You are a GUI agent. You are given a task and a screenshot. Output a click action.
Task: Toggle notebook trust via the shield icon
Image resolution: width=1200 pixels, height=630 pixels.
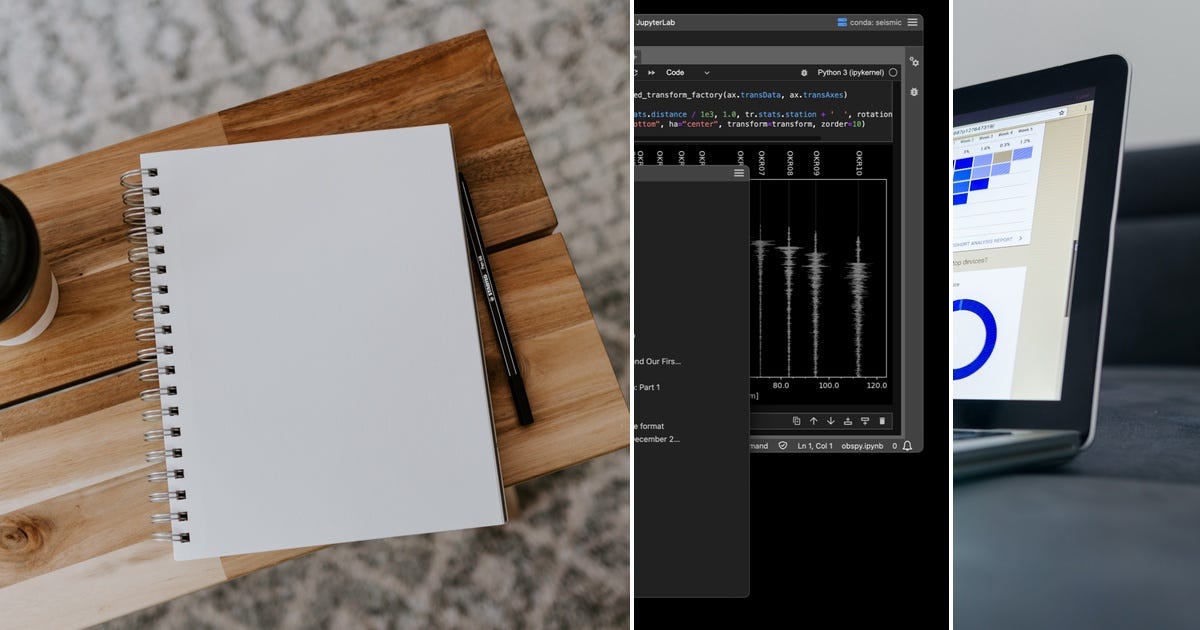(x=783, y=444)
